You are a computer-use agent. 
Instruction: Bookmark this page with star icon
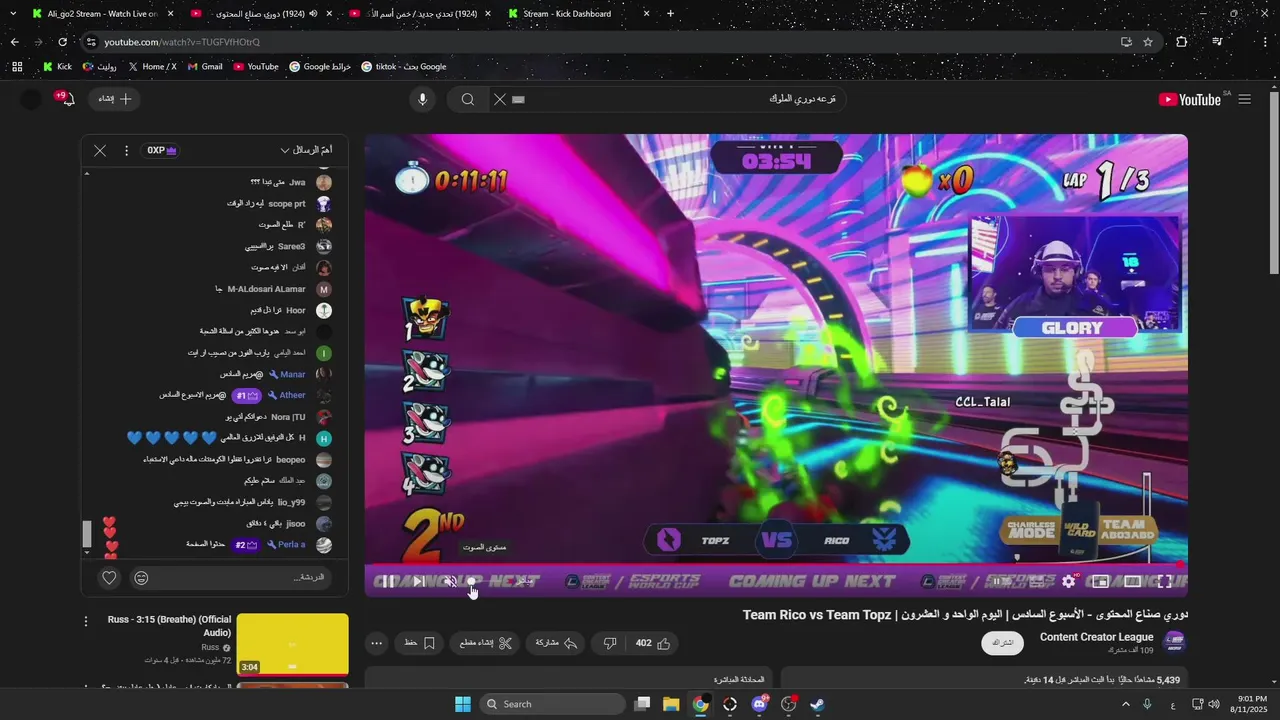pyautogui.click(x=1148, y=42)
